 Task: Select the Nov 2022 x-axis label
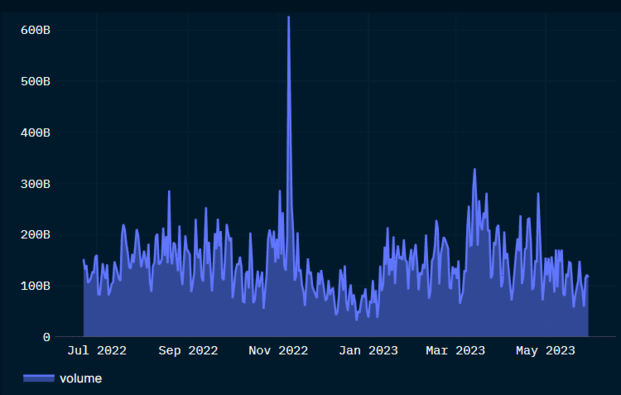pyautogui.click(x=278, y=351)
